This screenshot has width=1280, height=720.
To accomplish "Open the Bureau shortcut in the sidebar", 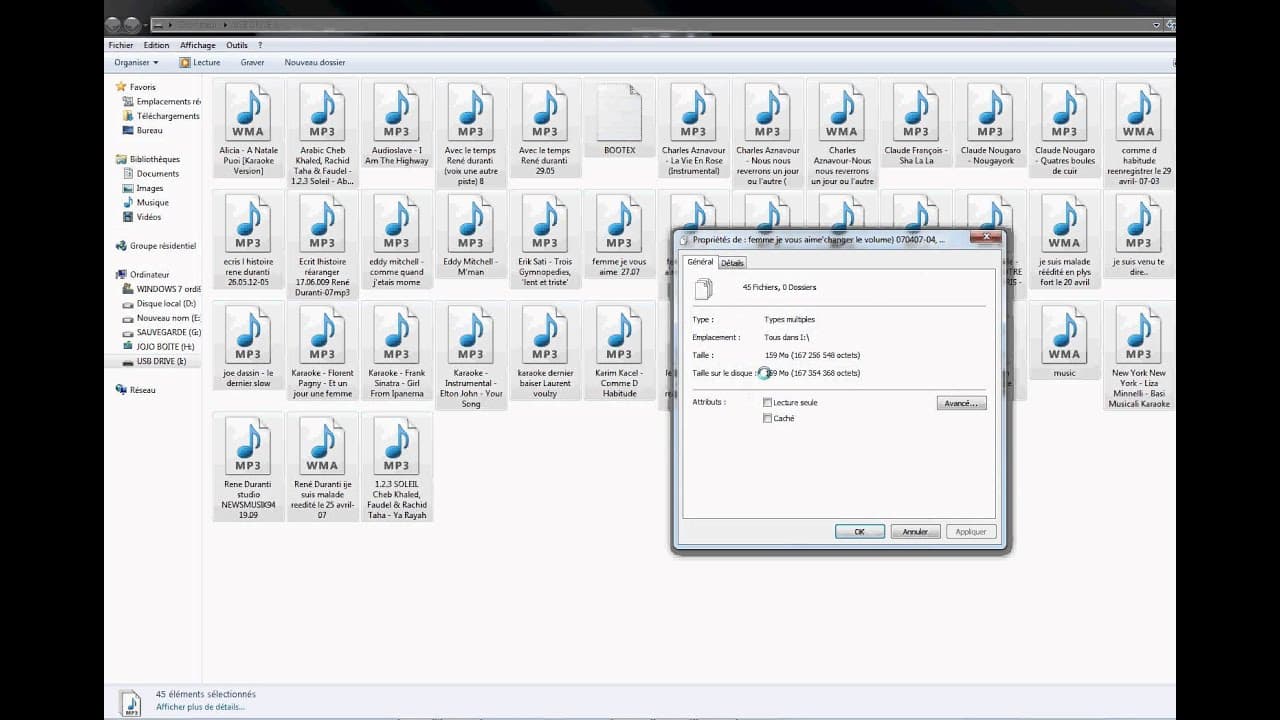I will tap(128, 130).
